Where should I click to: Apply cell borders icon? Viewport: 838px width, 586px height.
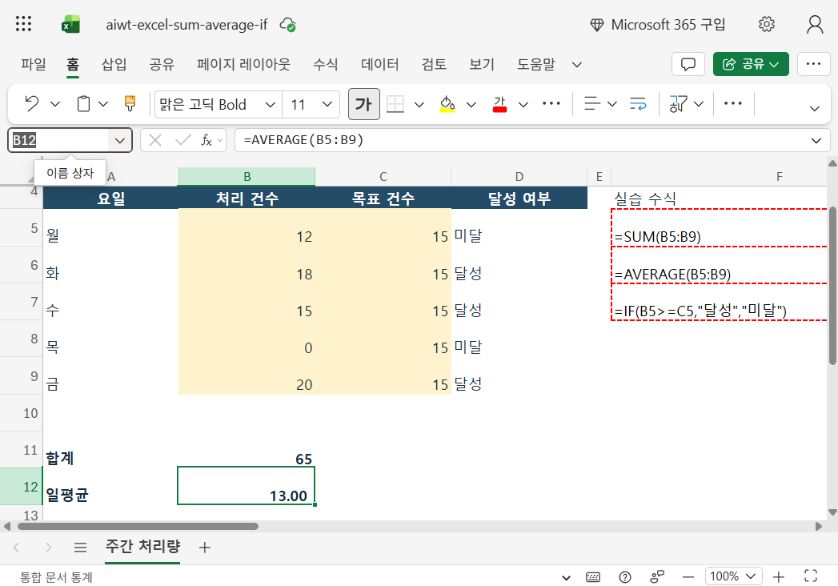395,104
